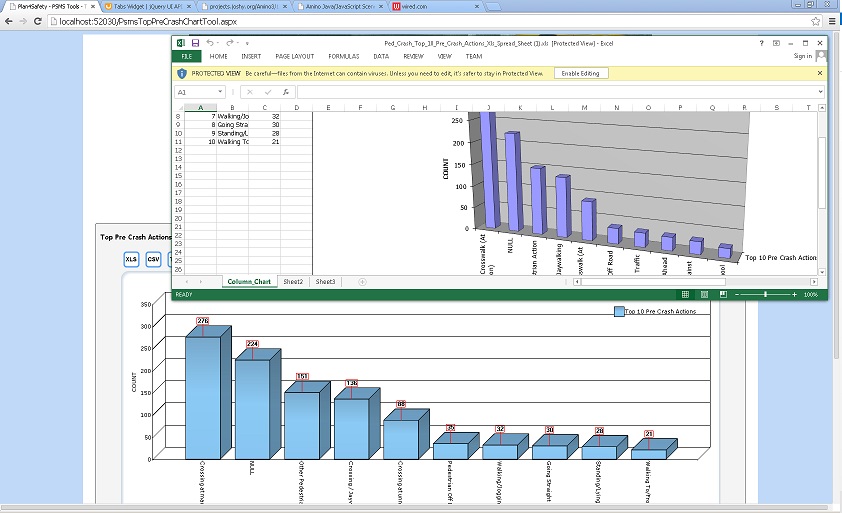
Task: Click the next sheet navigation arrow
Action: pyautogui.click(x=200, y=281)
